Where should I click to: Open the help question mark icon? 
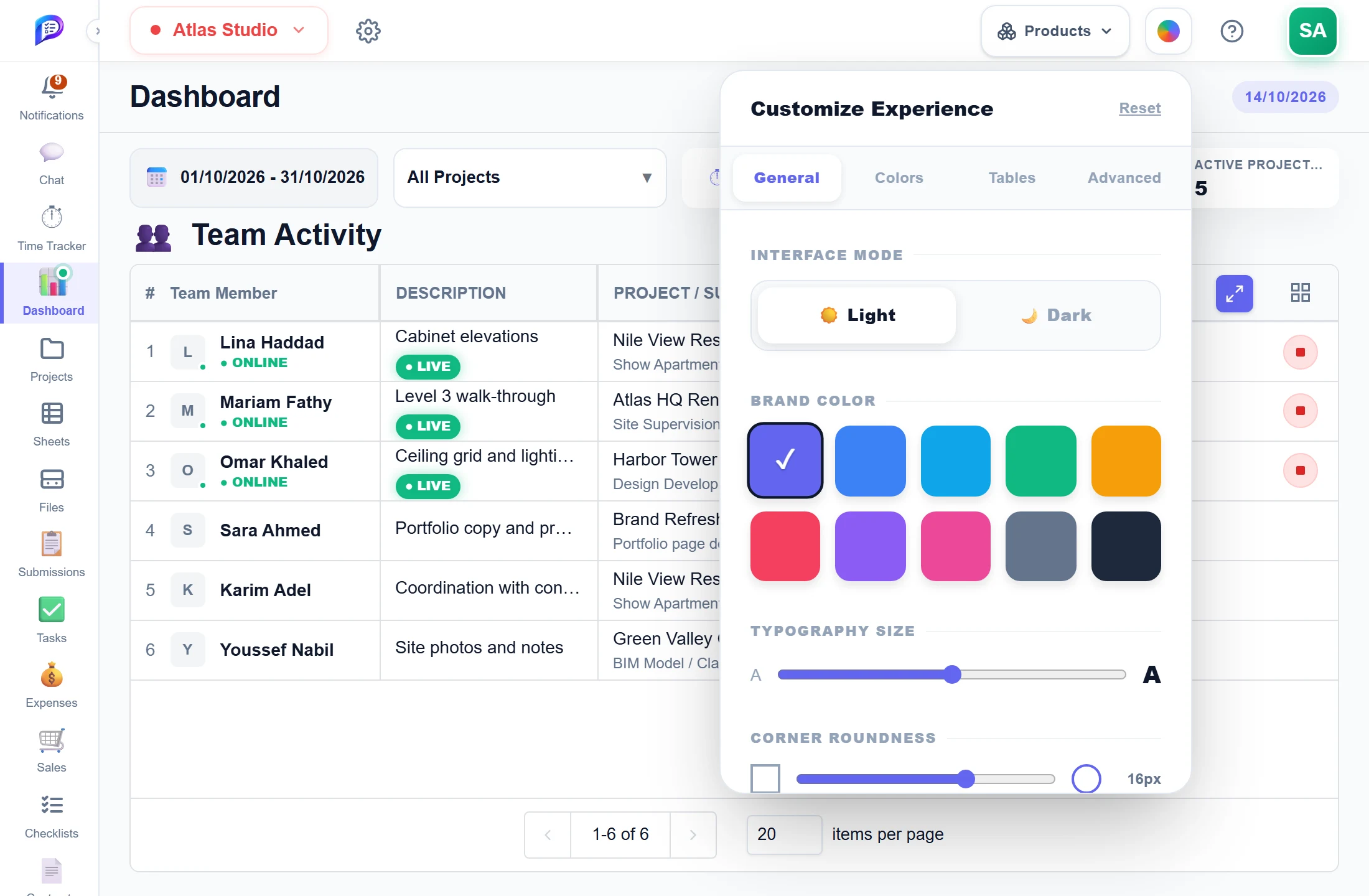point(1232,31)
